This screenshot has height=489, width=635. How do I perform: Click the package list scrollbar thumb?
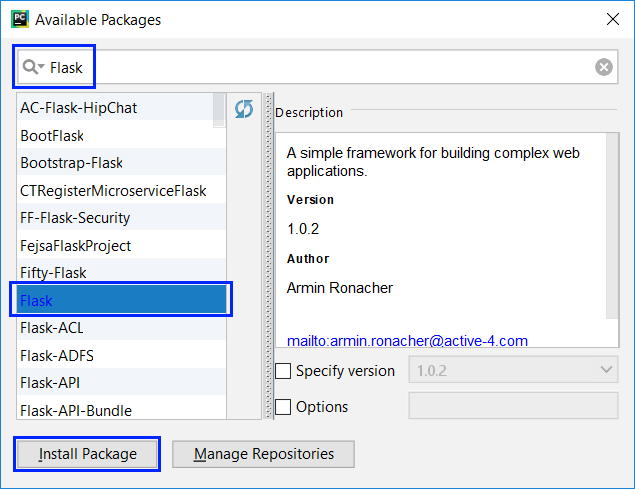pos(219,110)
